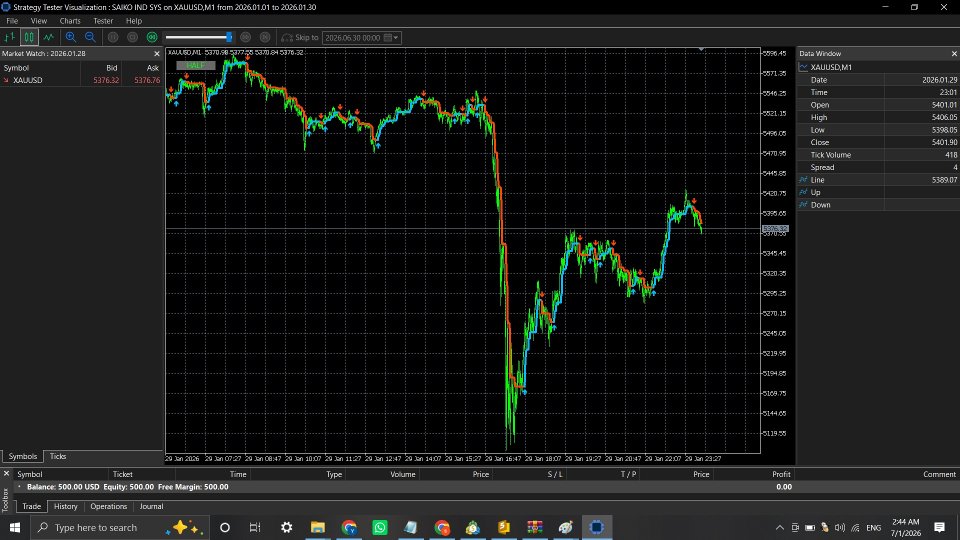Click the Tick Volume row value 418
This screenshot has width=960, height=540.
click(951, 155)
